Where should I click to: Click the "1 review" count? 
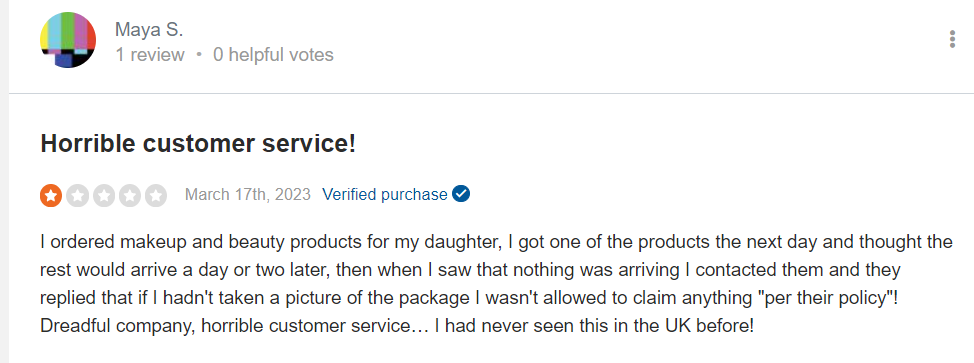point(150,55)
